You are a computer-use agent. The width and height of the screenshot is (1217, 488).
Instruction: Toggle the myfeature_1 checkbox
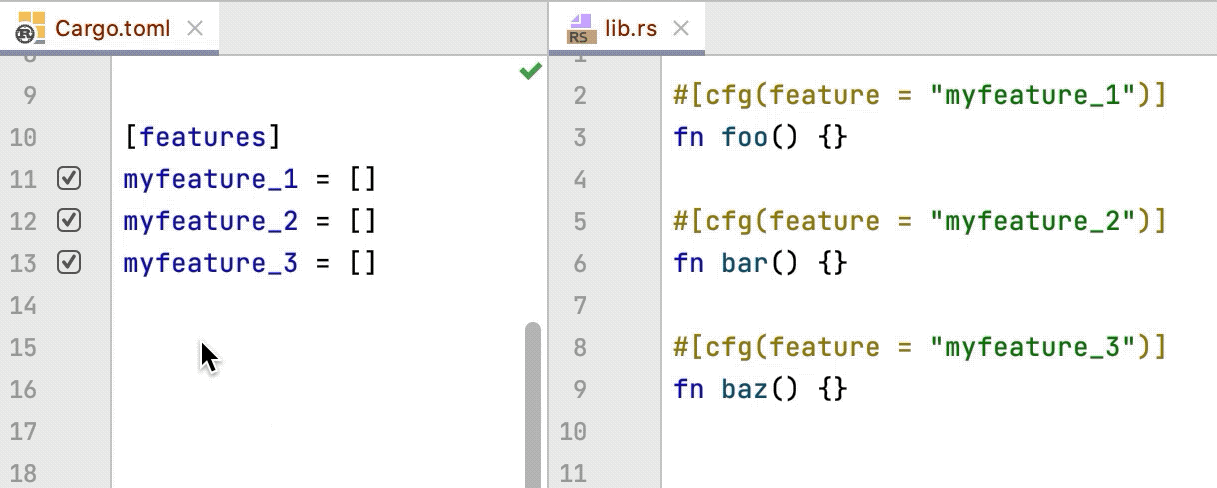tap(69, 179)
